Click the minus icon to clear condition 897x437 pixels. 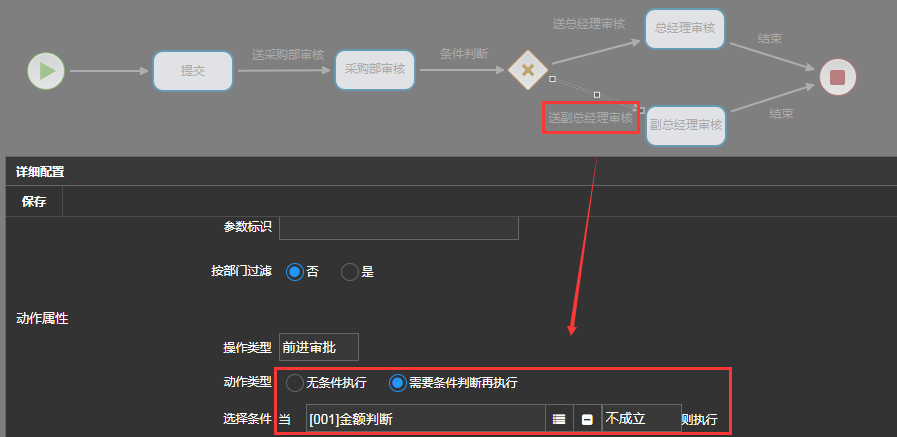[587, 419]
